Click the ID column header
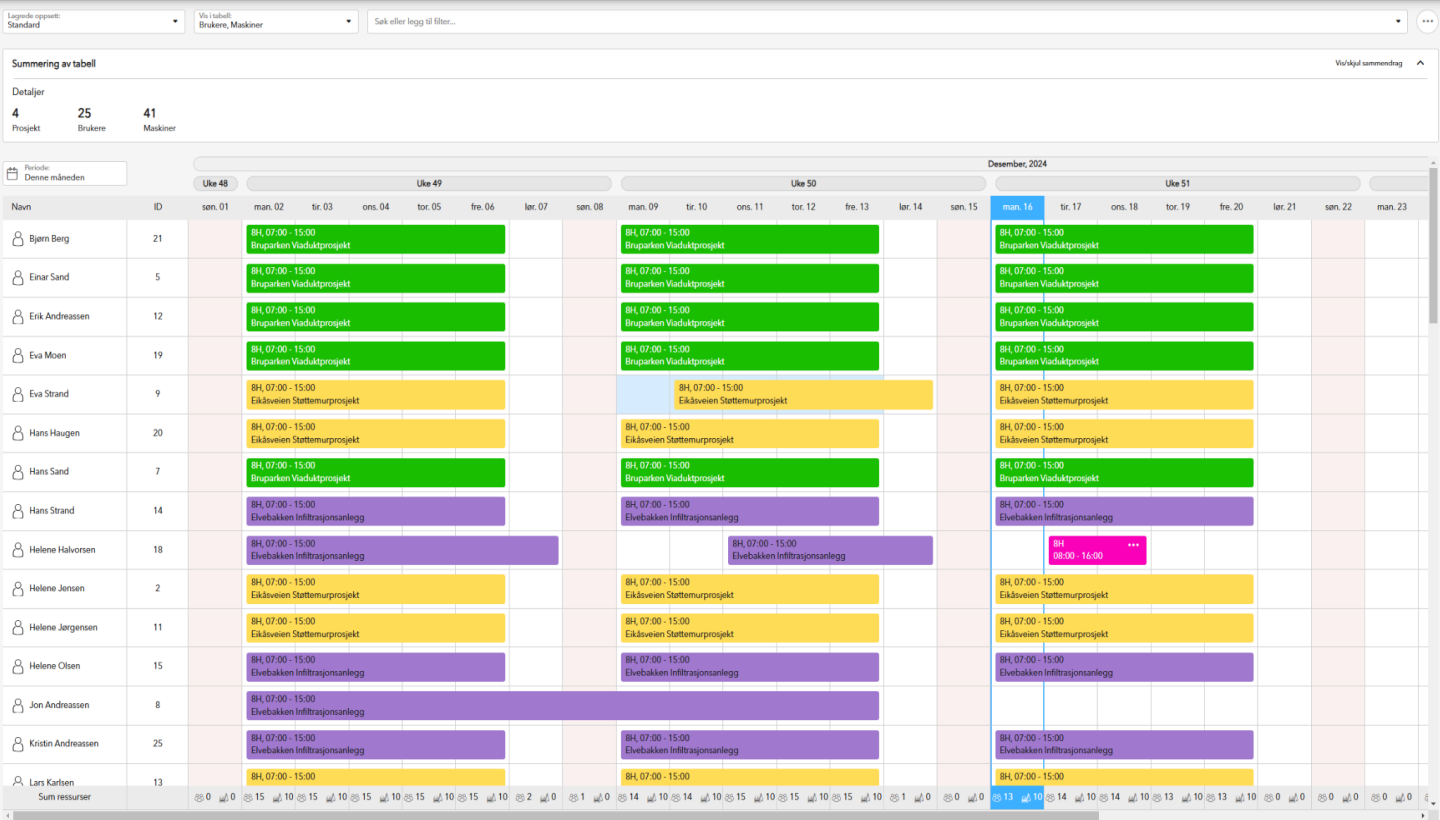Screen dimensions: 1440x820 [158, 207]
